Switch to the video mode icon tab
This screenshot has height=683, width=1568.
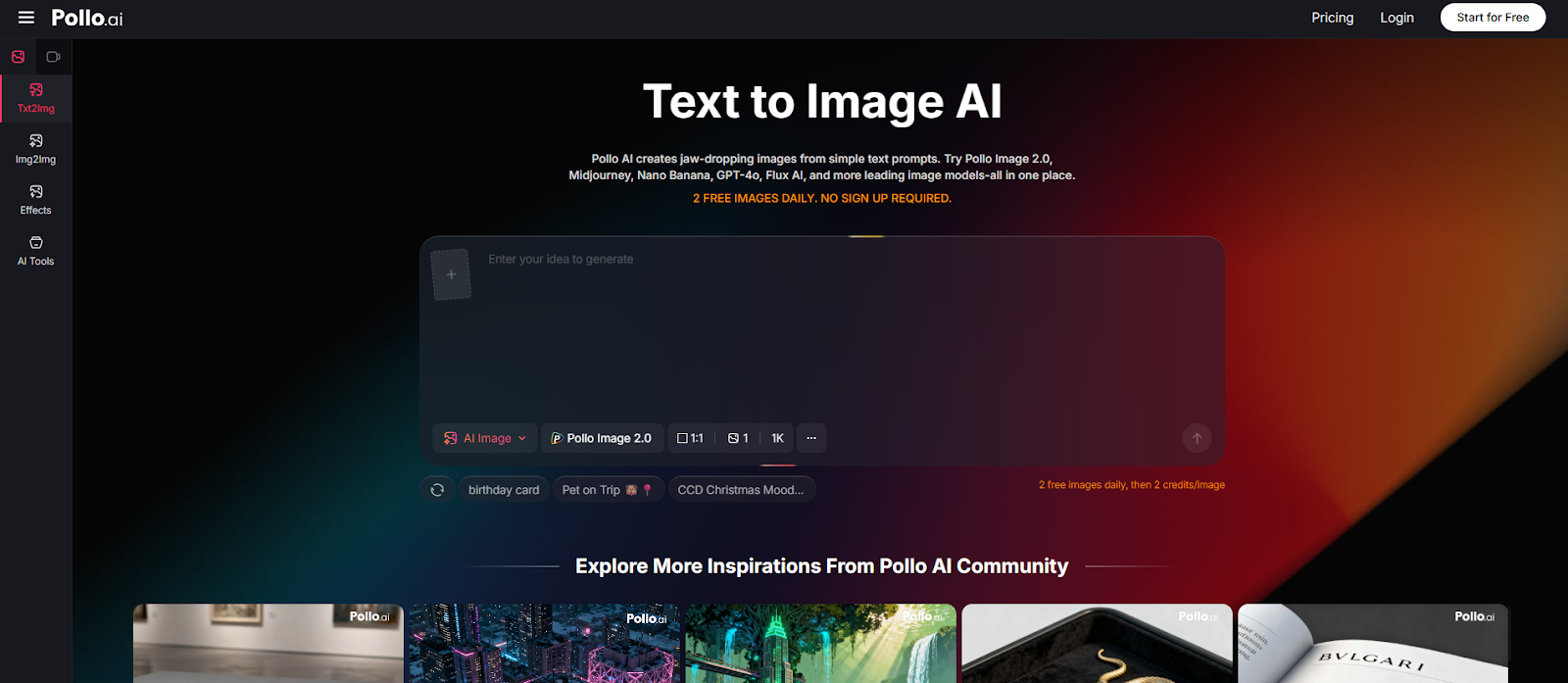pos(54,57)
